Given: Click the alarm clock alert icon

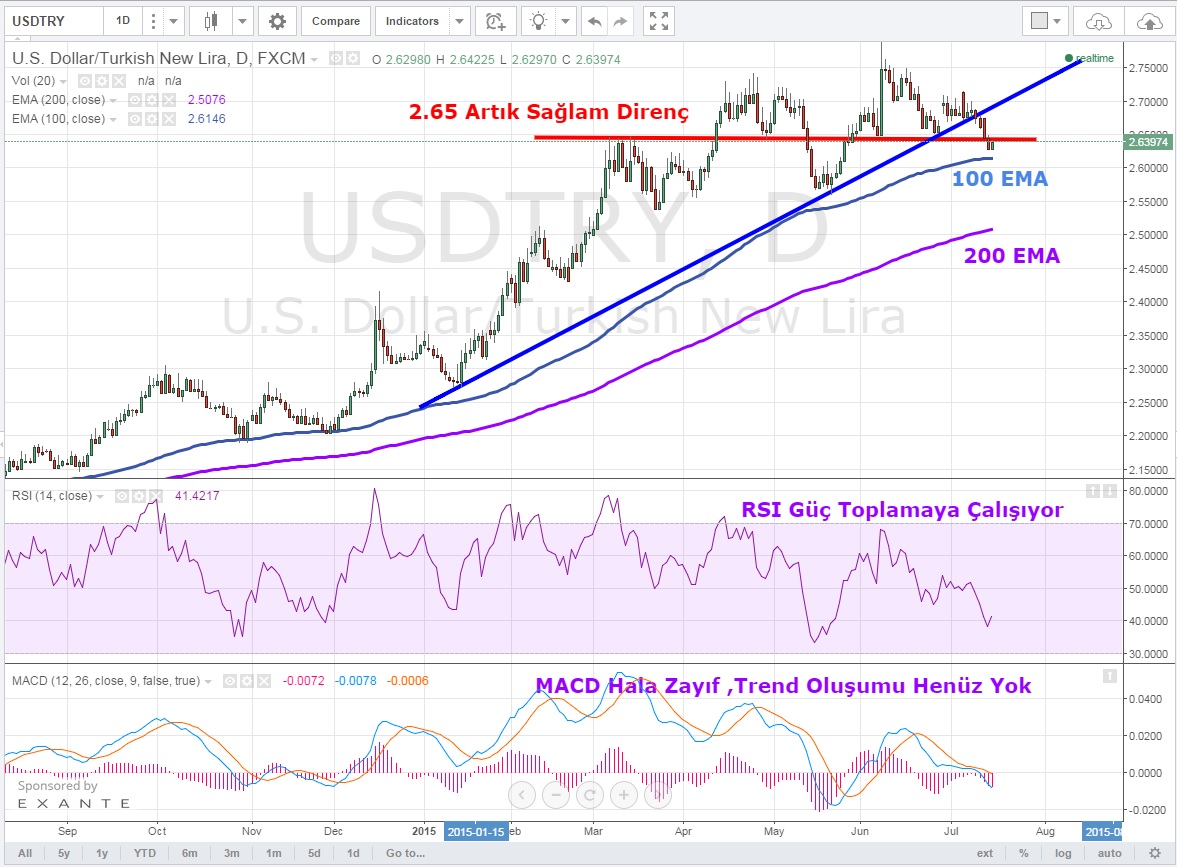Looking at the screenshot, I should [x=493, y=21].
